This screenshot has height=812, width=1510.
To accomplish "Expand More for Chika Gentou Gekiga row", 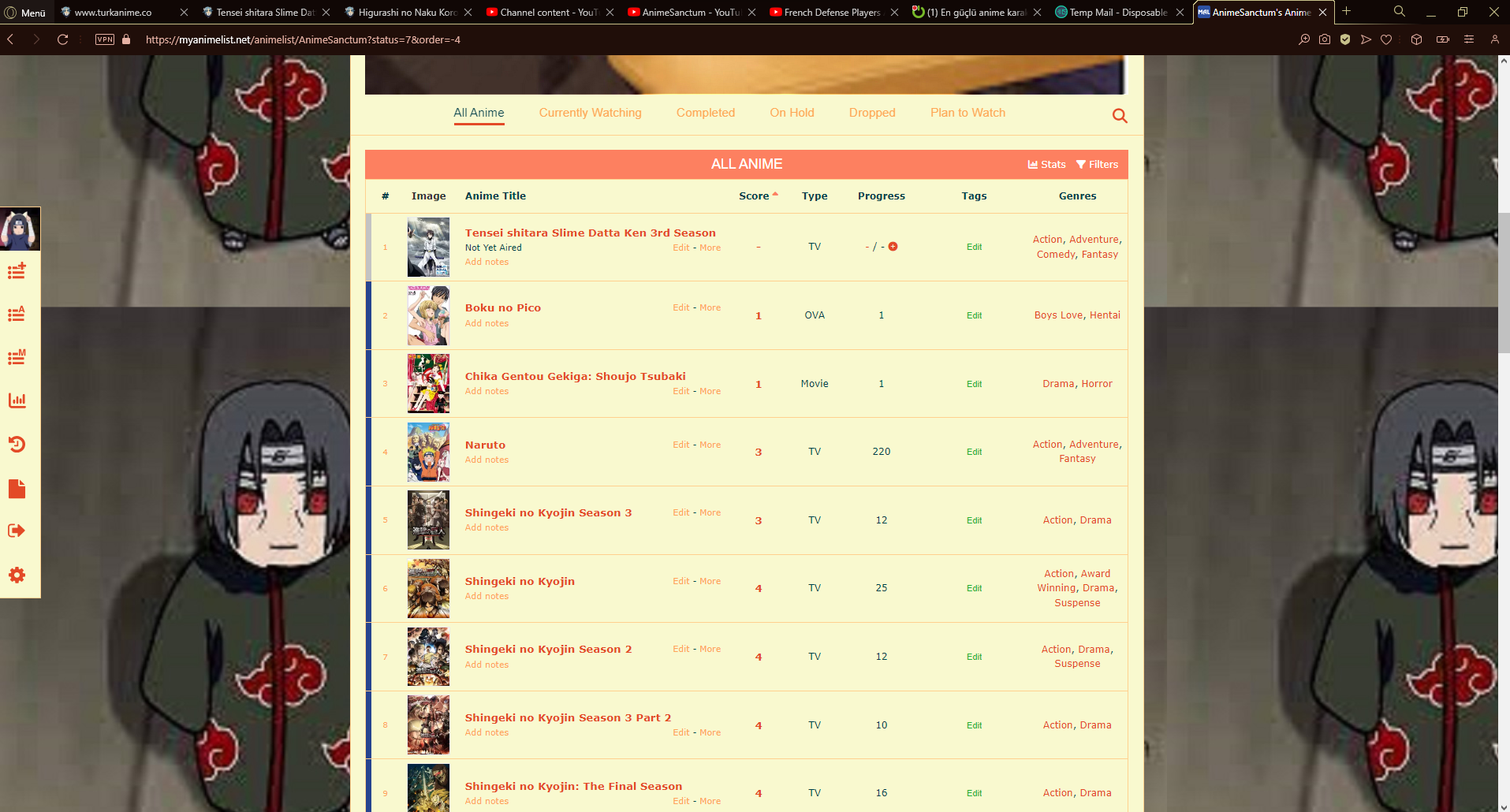I will pos(710,391).
